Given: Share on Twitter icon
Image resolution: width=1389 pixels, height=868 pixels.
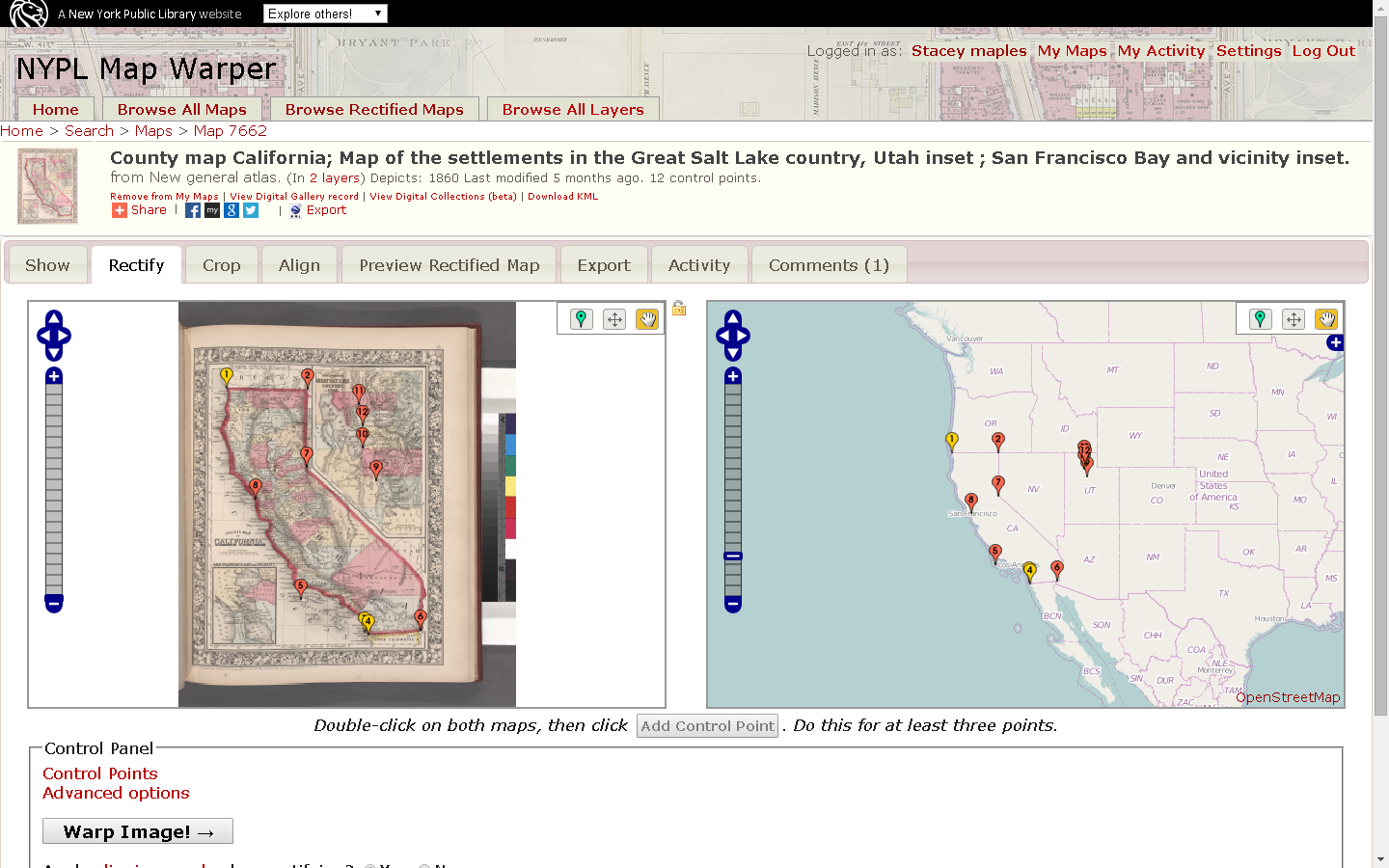Looking at the screenshot, I should (251, 210).
